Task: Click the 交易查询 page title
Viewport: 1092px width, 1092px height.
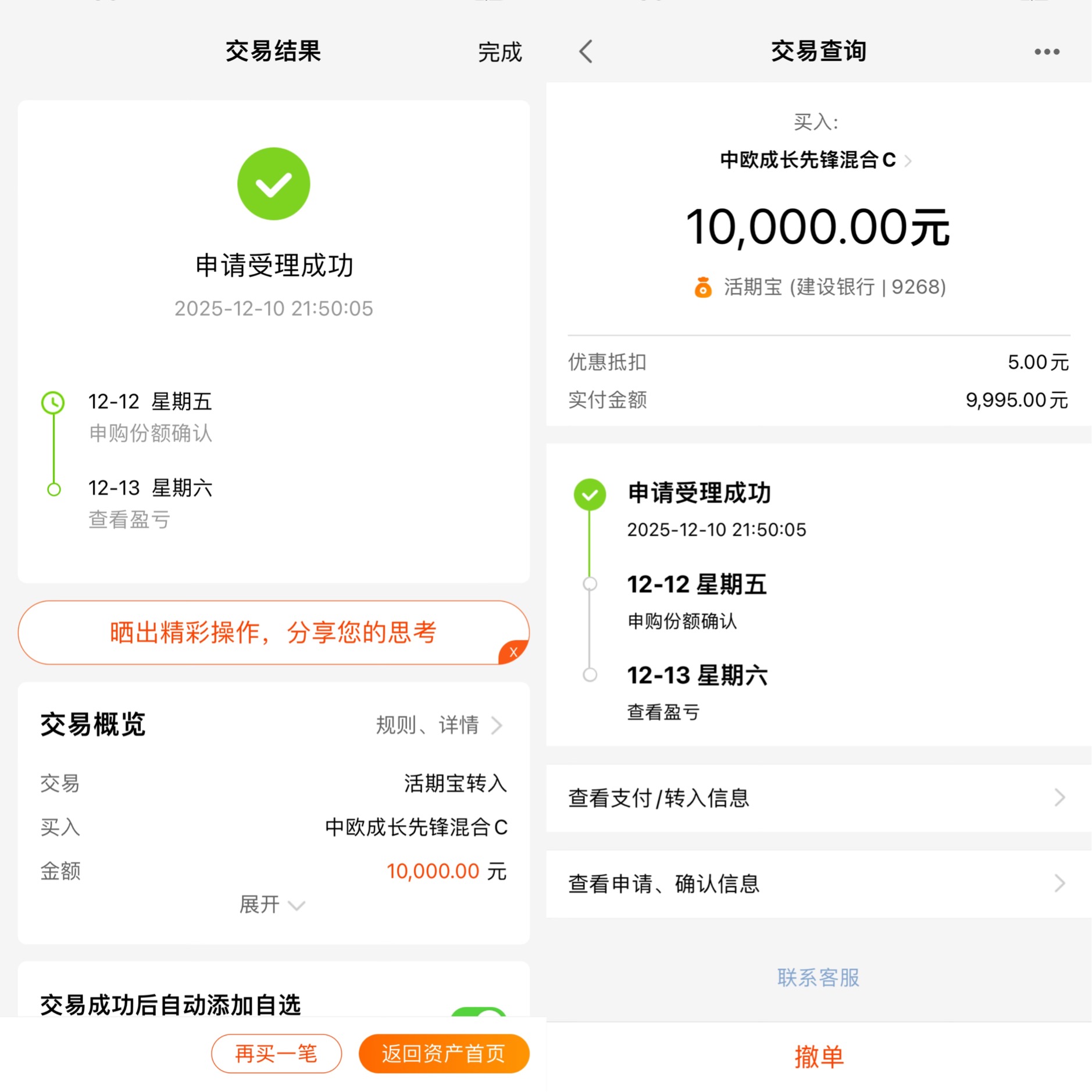Action: point(819,51)
